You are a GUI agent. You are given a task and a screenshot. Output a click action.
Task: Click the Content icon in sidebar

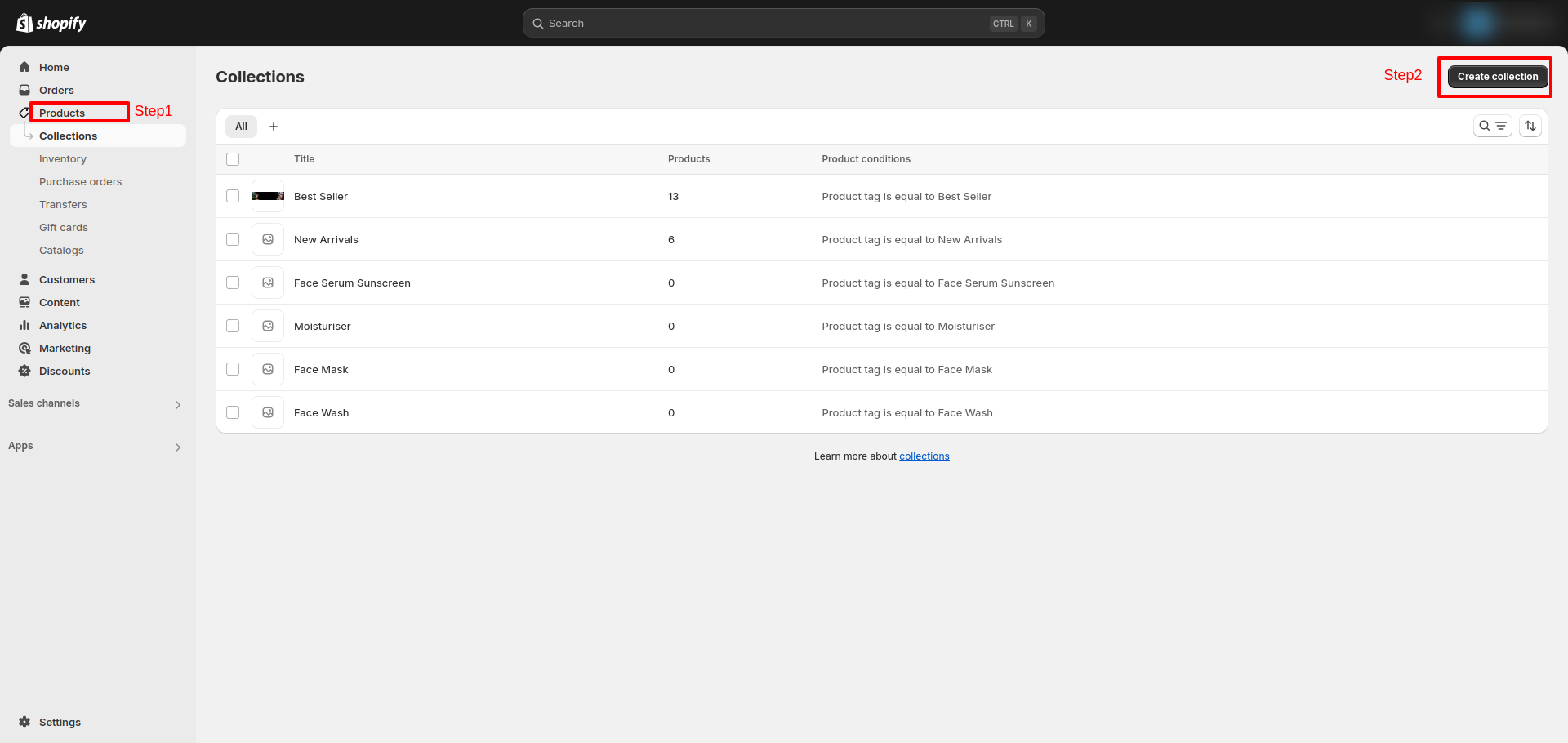24,302
